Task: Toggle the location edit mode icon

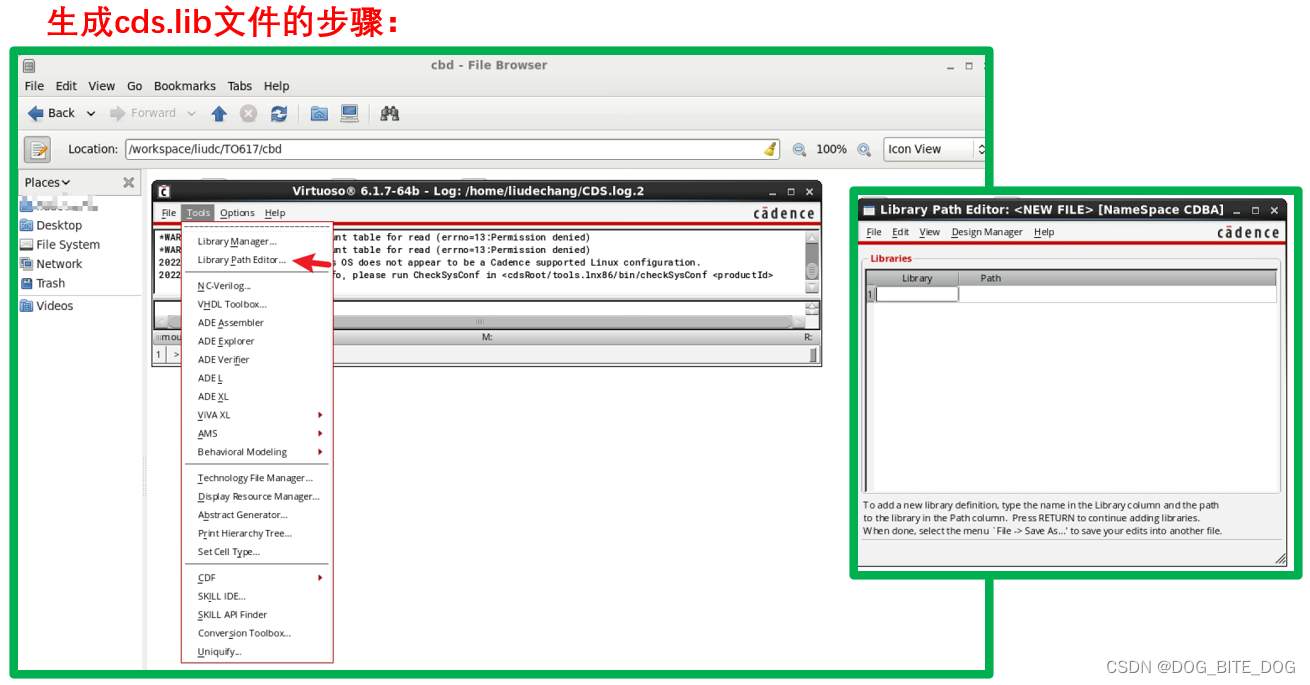Action: (38, 150)
